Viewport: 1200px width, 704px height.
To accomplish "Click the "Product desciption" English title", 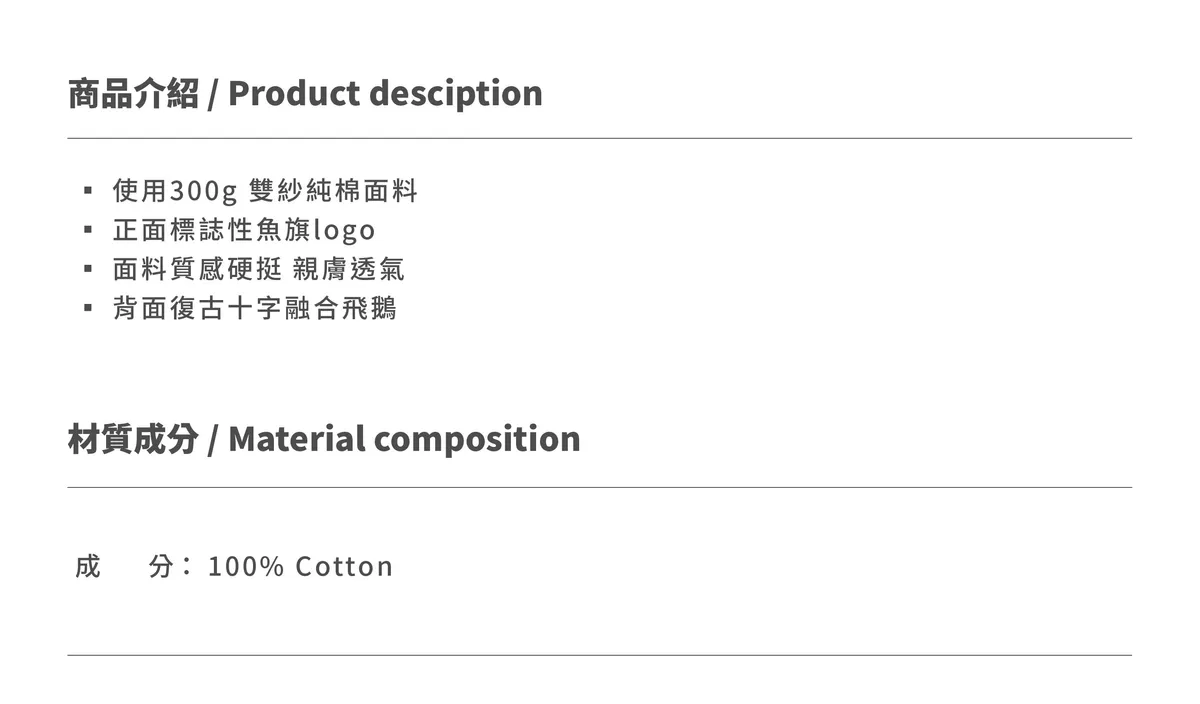I will (385, 94).
